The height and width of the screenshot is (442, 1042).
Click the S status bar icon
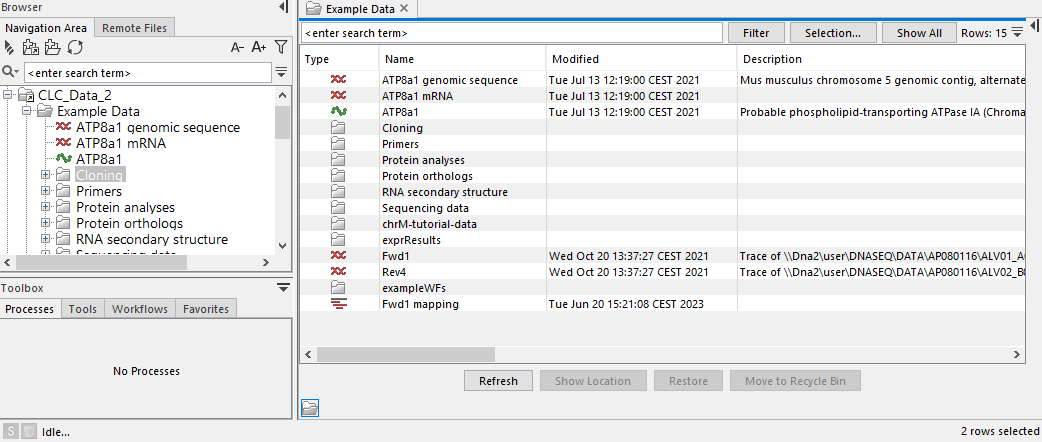(11, 431)
